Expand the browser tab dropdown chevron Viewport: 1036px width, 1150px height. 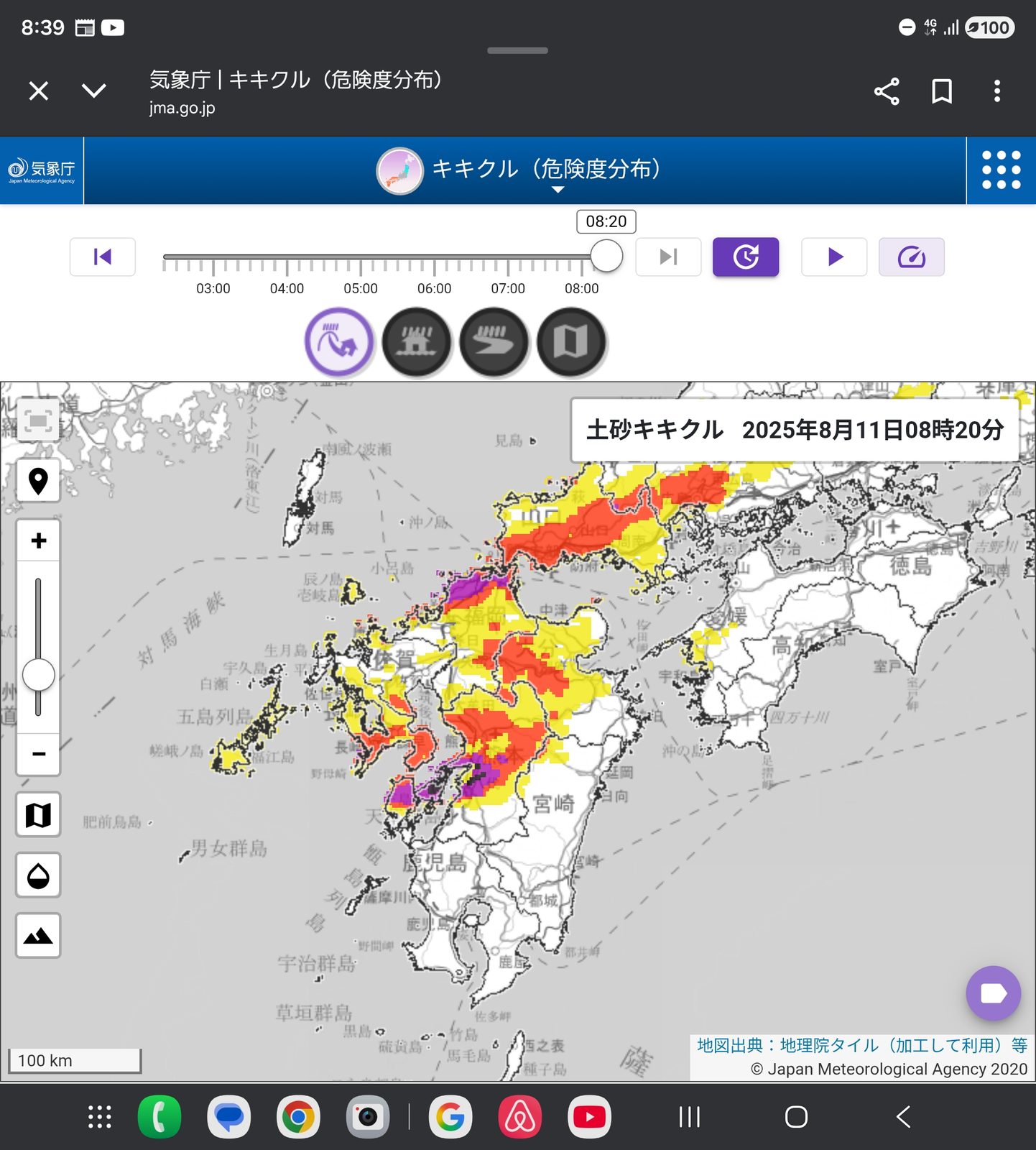click(x=94, y=91)
